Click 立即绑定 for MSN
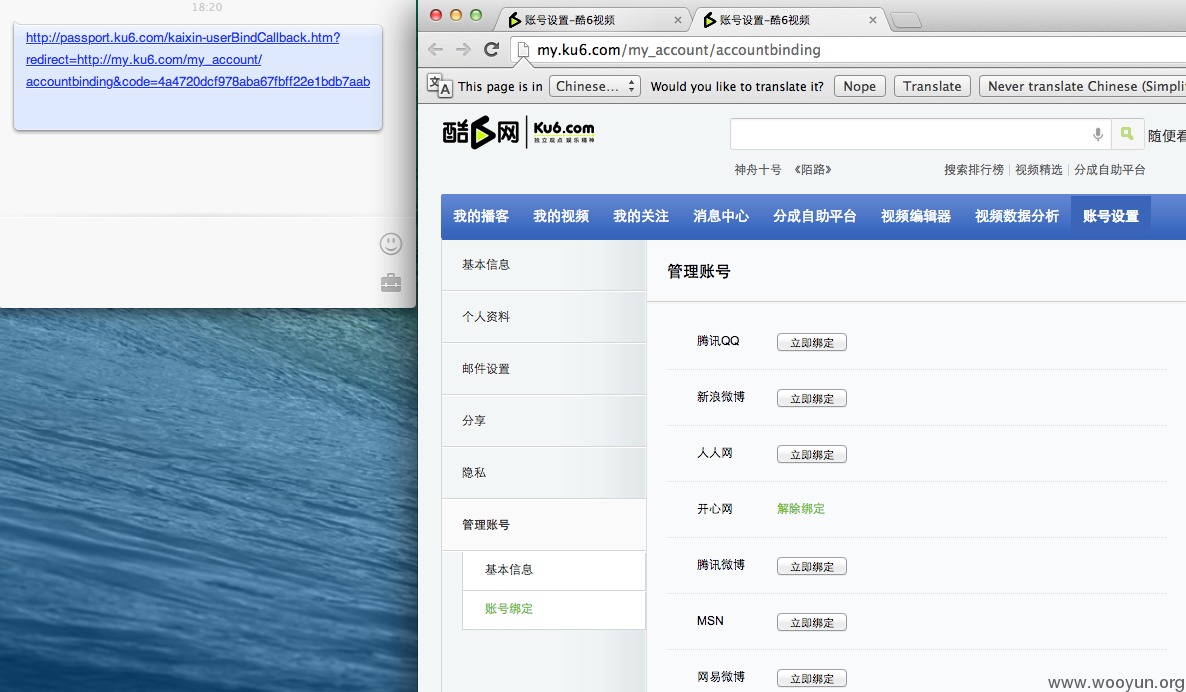 coord(812,622)
